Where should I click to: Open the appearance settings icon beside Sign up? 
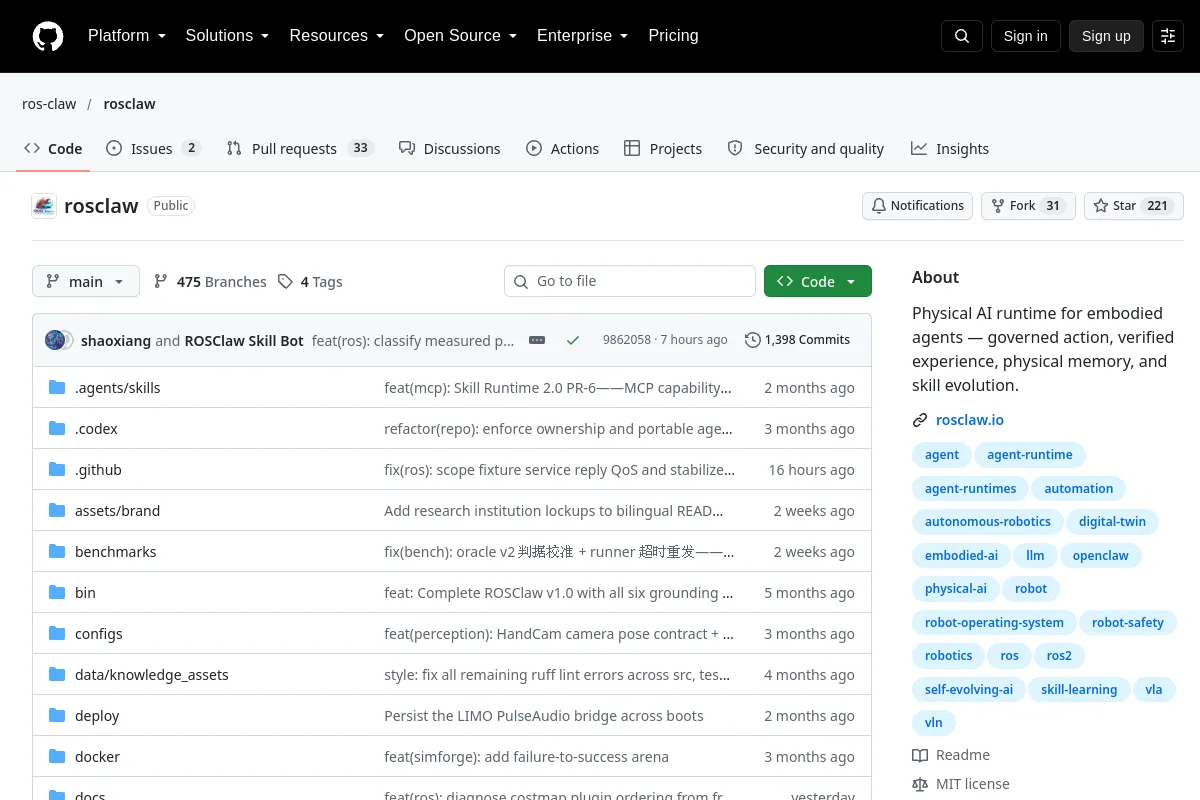click(x=1168, y=36)
